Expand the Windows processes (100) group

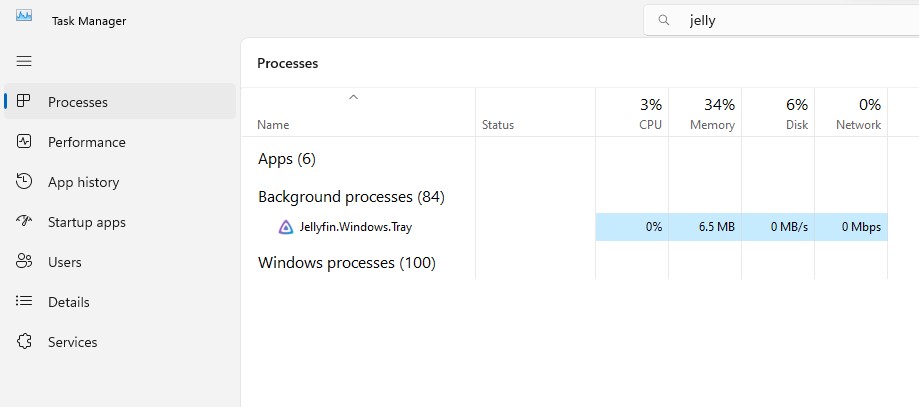pyautogui.click(x=347, y=263)
